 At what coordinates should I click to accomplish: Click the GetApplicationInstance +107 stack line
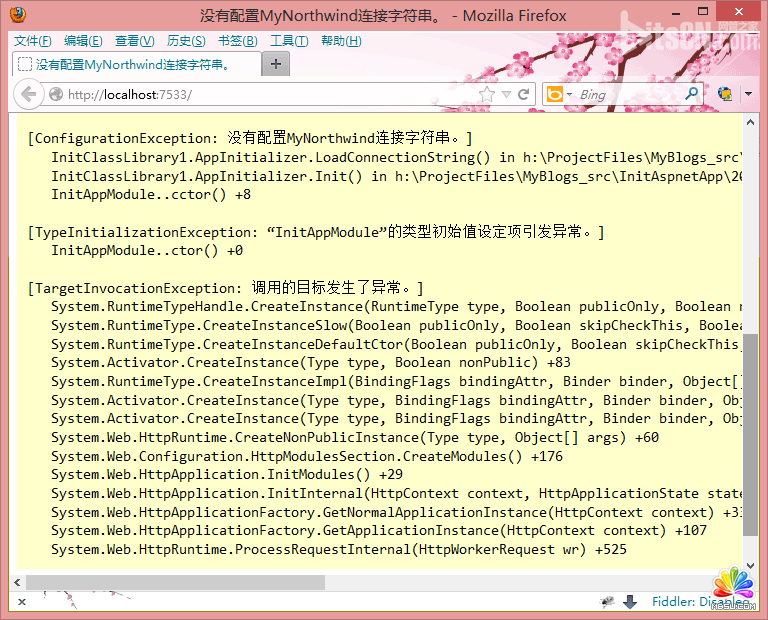pyautogui.click(x=379, y=530)
